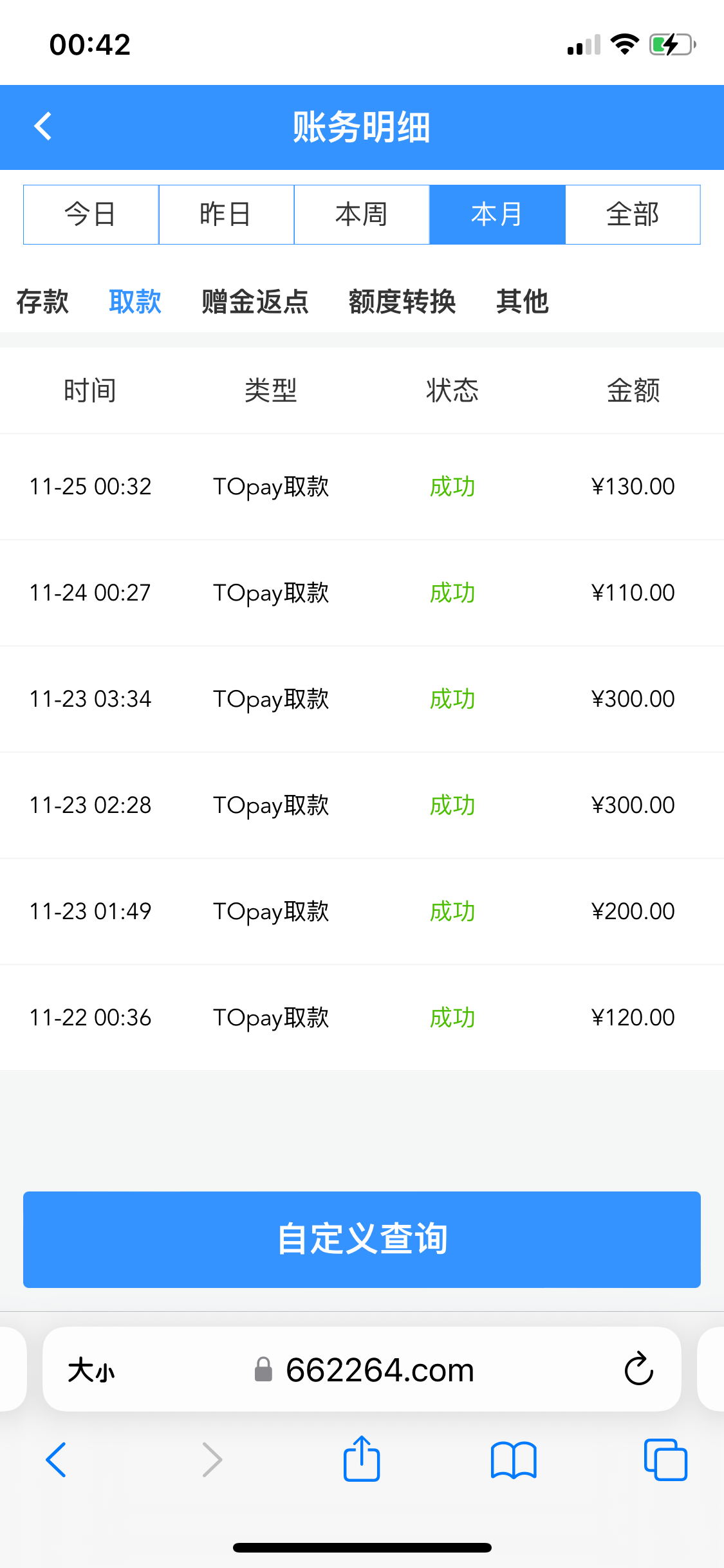Open the 11-25 00:32 withdrawal record
This screenshot has width=724, height=1568.
[362, 487]
